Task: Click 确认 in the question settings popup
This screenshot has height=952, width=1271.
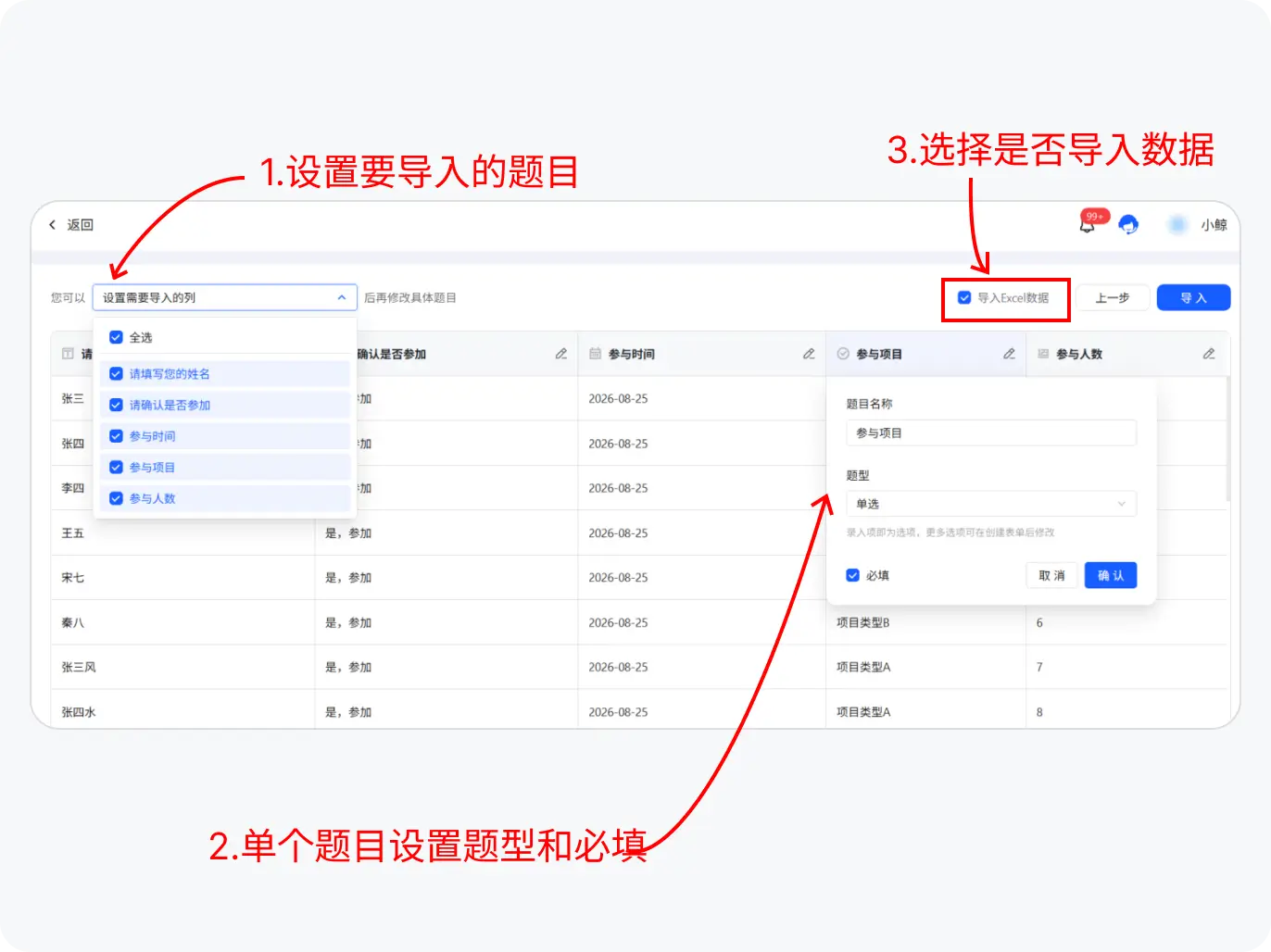Action: tap(1111, 575)
